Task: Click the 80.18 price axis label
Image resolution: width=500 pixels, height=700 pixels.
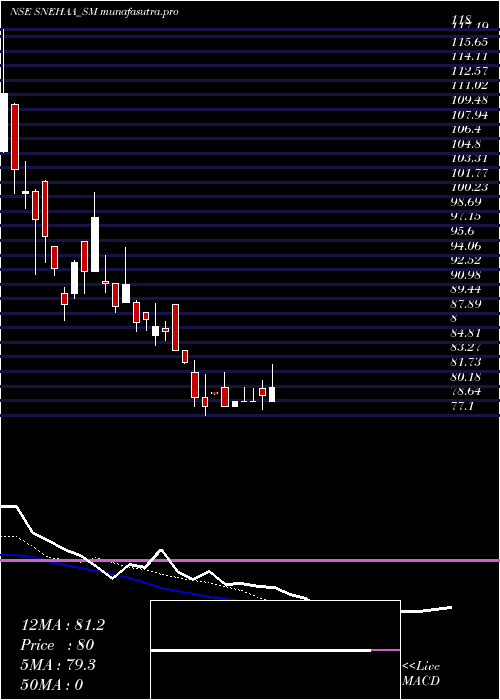Action: click(x=466, y=377)
